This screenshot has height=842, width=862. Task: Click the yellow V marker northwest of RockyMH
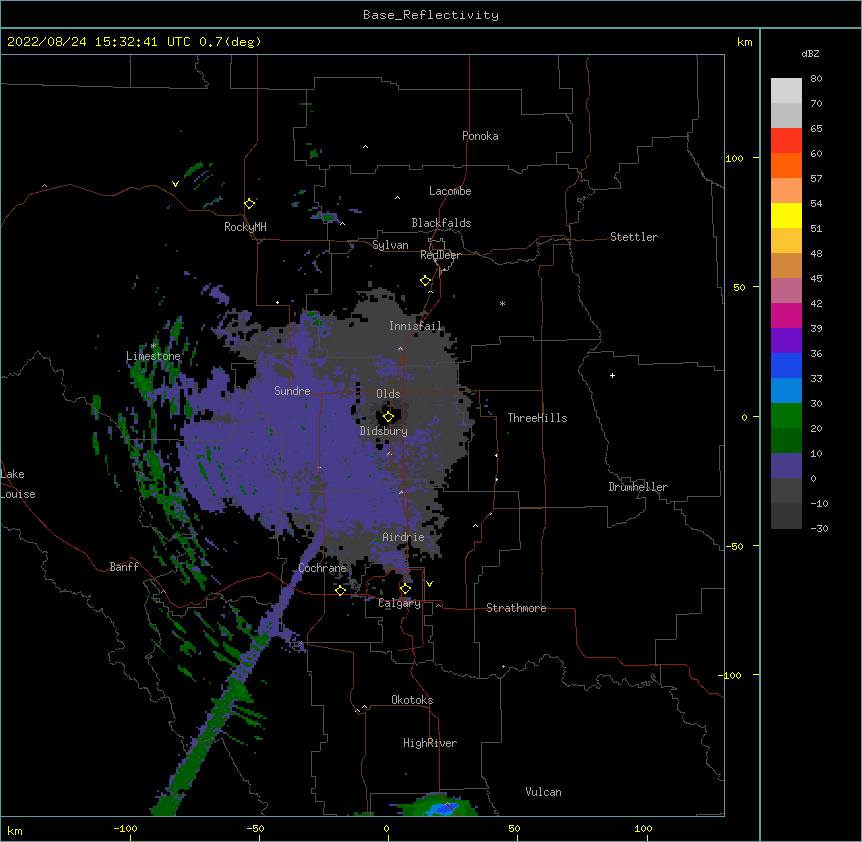175,184
